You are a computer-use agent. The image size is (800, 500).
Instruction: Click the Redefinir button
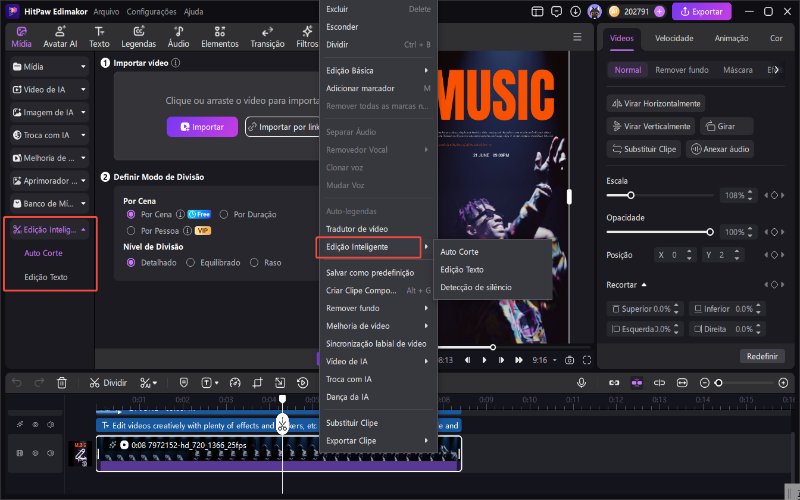(762, 356)
